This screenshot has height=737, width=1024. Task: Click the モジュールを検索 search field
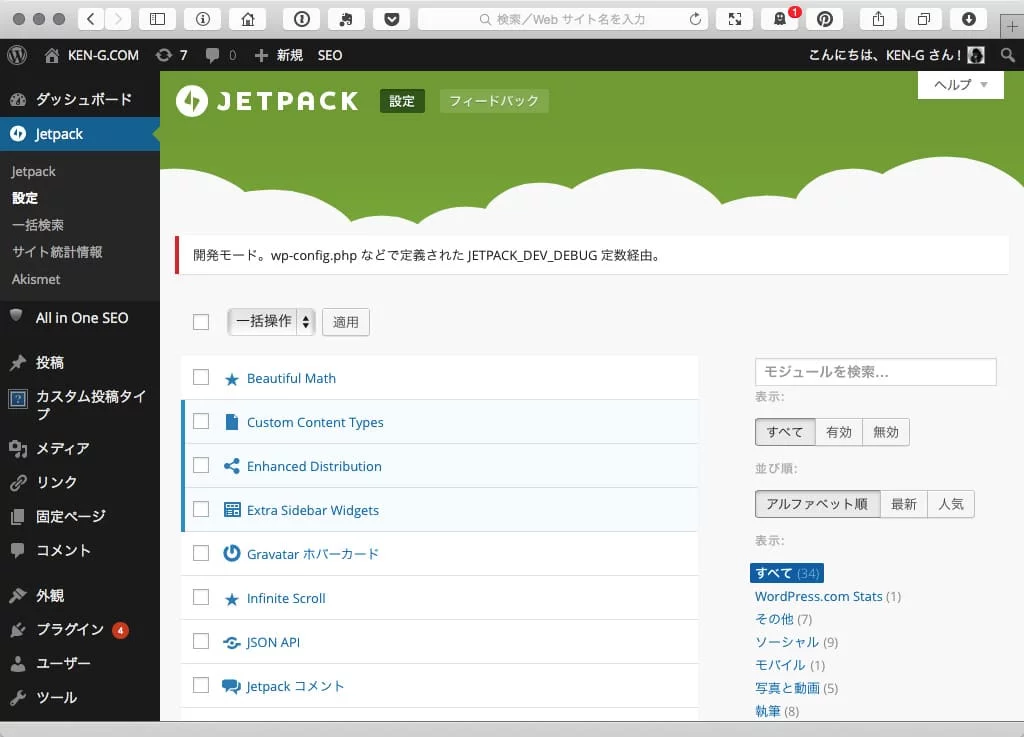coord(876,371)
